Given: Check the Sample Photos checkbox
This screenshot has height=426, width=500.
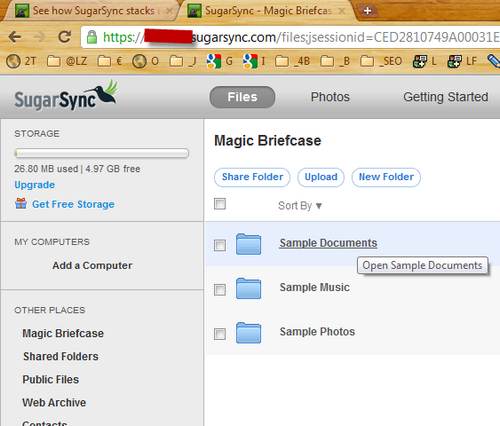Looking at the screenshot, I should 220,334.
